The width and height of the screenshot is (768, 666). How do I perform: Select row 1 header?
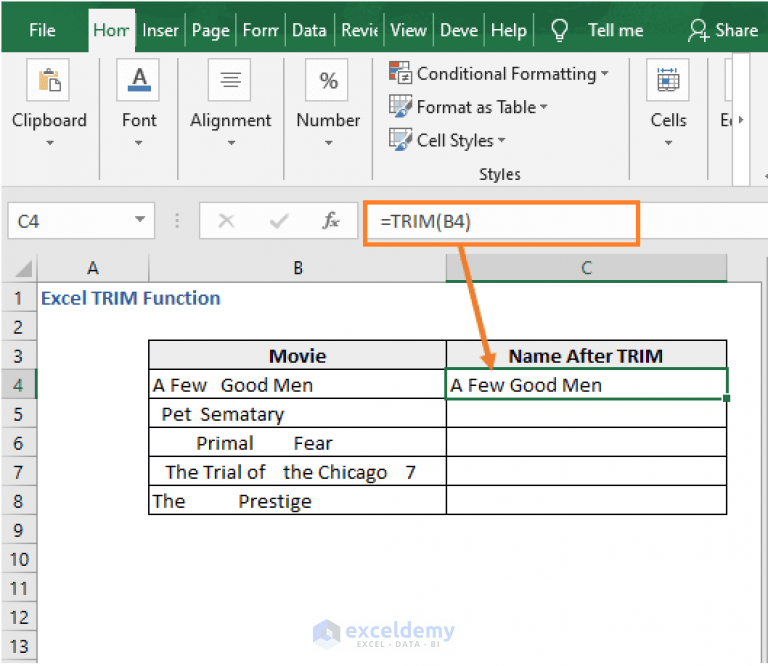pos(18,298)
